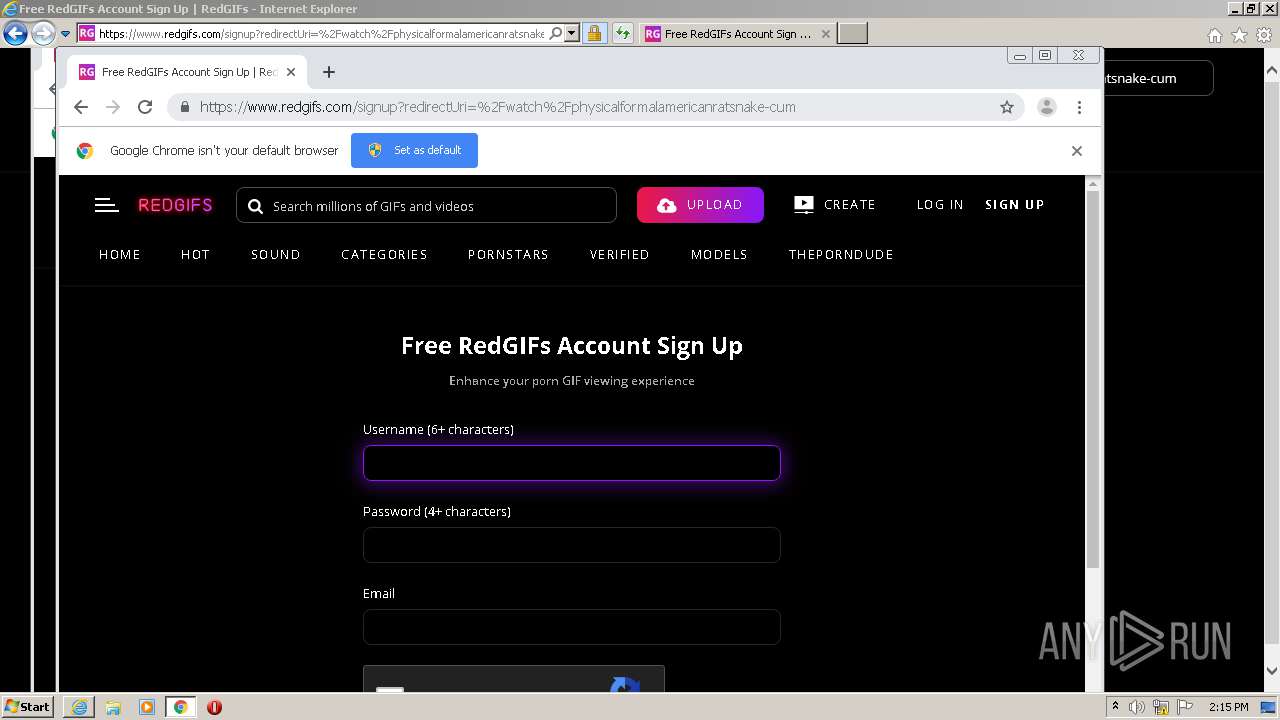The image size is (1280, 720).
Task: Click the taskbar clock showing 2:15 PM
Action: 1228,707
